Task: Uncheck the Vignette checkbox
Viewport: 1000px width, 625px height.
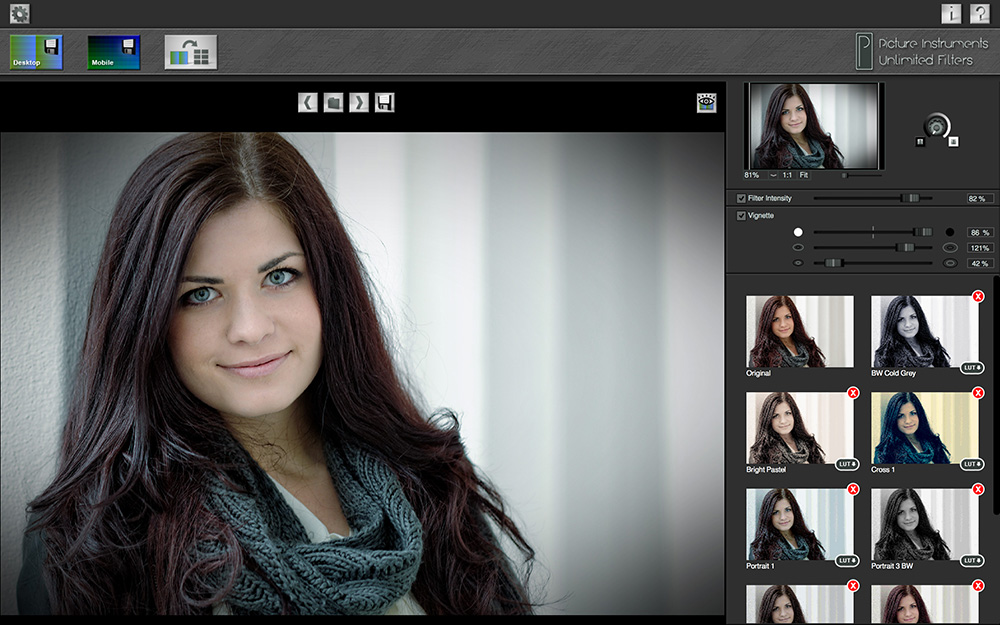Action: click(740, 215)
